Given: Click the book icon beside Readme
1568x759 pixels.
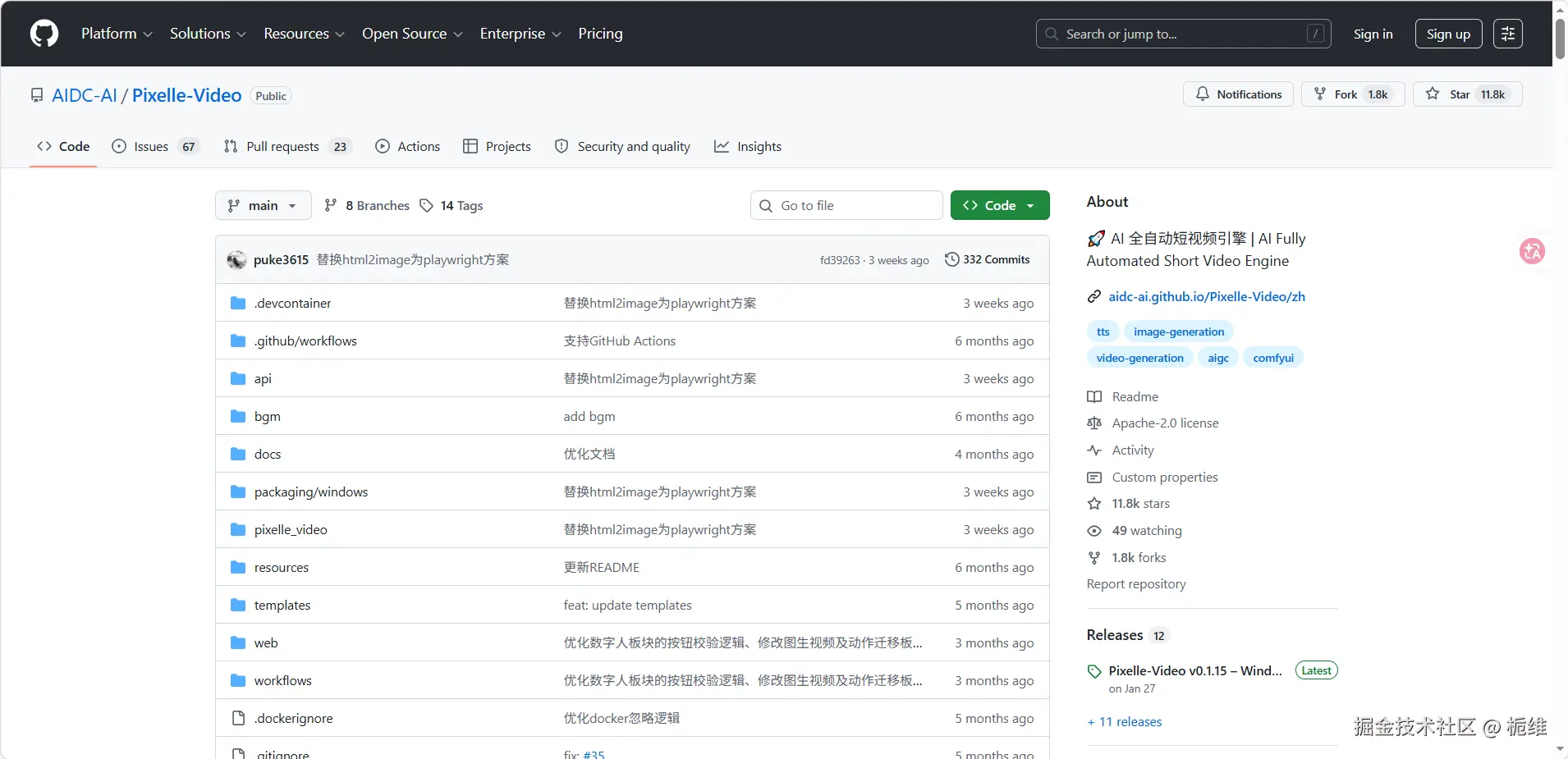Looking at the screenshot, I should tap(1094, 397).
